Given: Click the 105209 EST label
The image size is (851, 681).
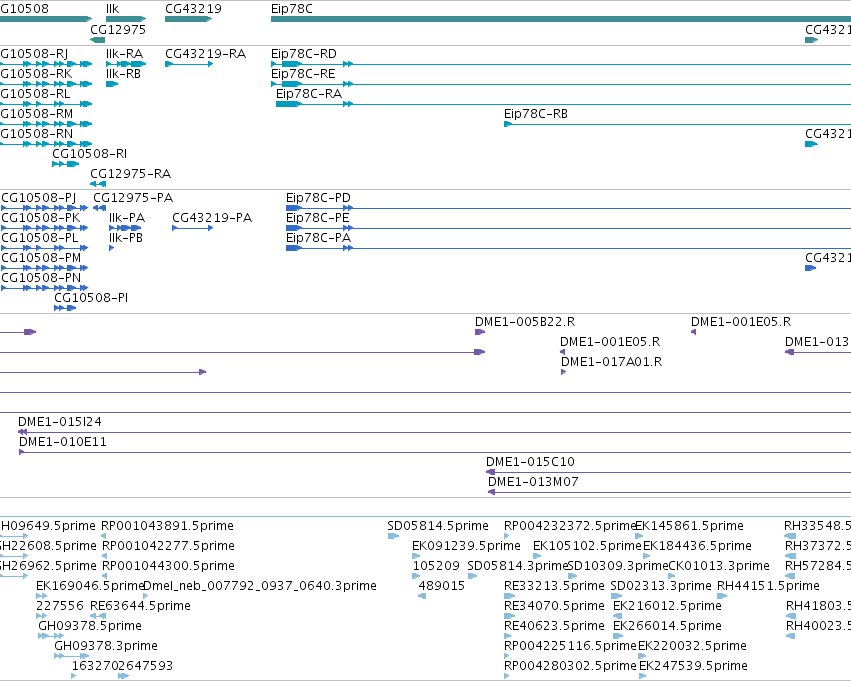Looking at the screenshot, I should 436,566.
